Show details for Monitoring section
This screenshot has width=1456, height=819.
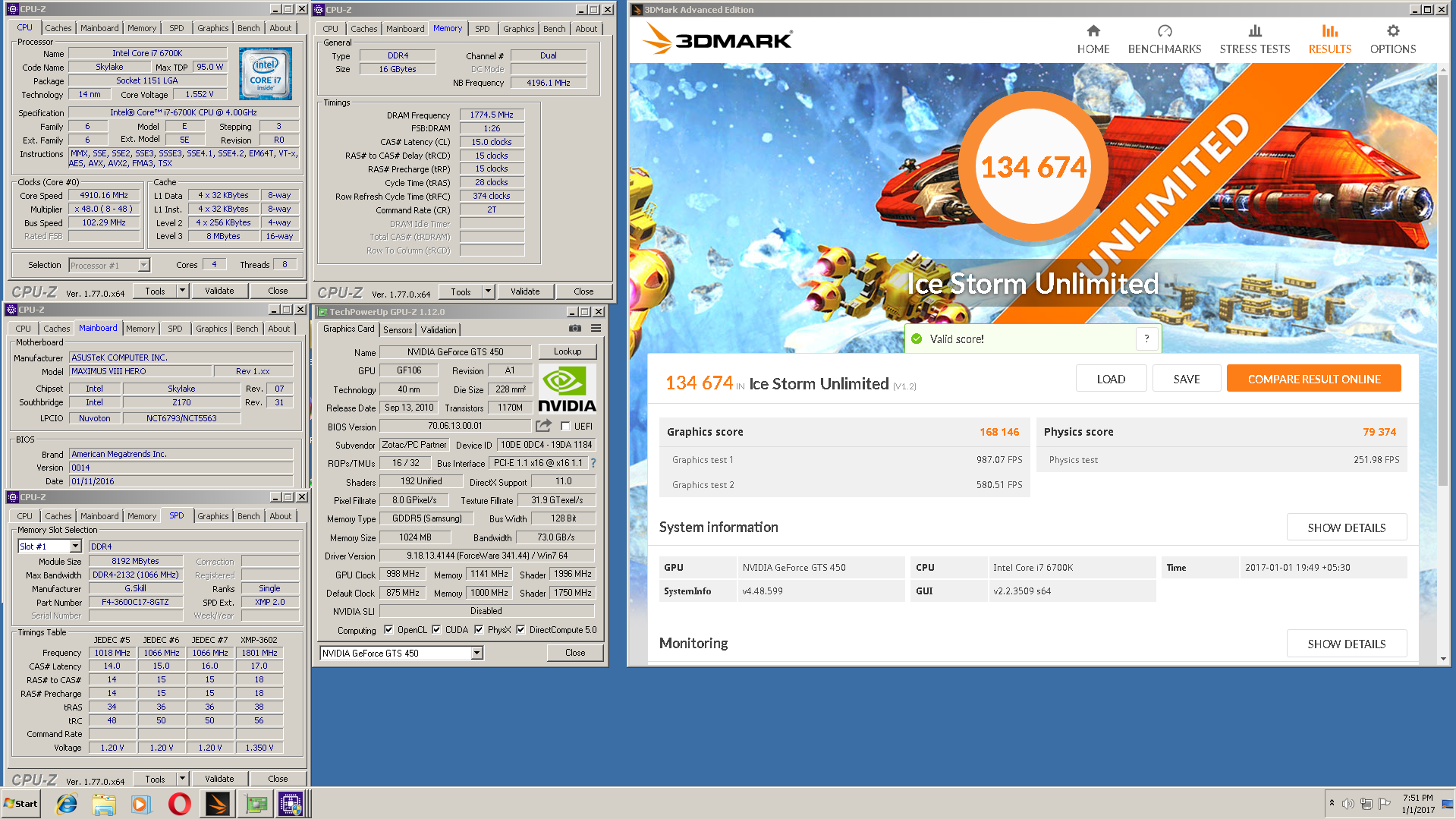coord(1346,644)
